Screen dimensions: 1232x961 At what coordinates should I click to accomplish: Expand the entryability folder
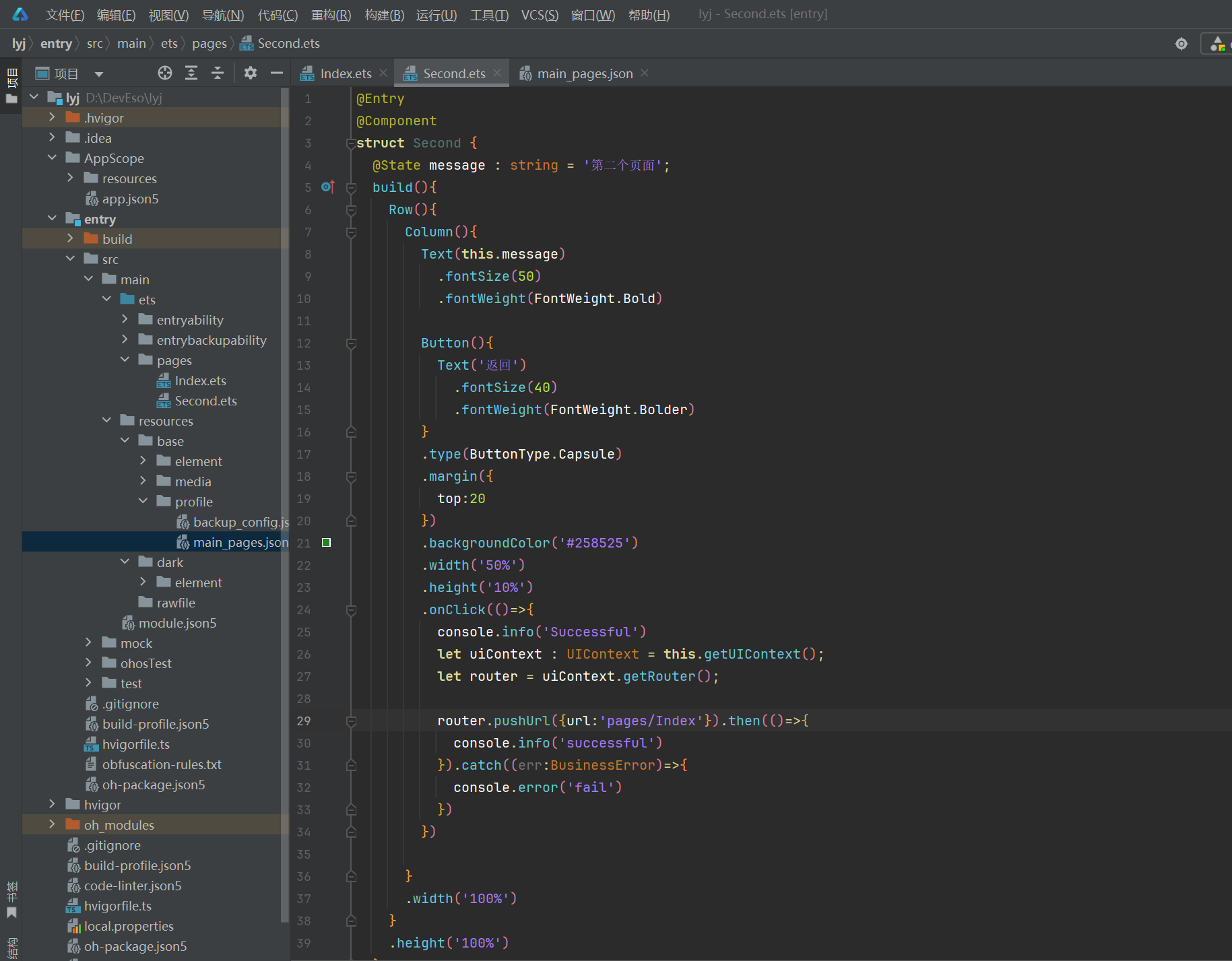pos(125,320)
